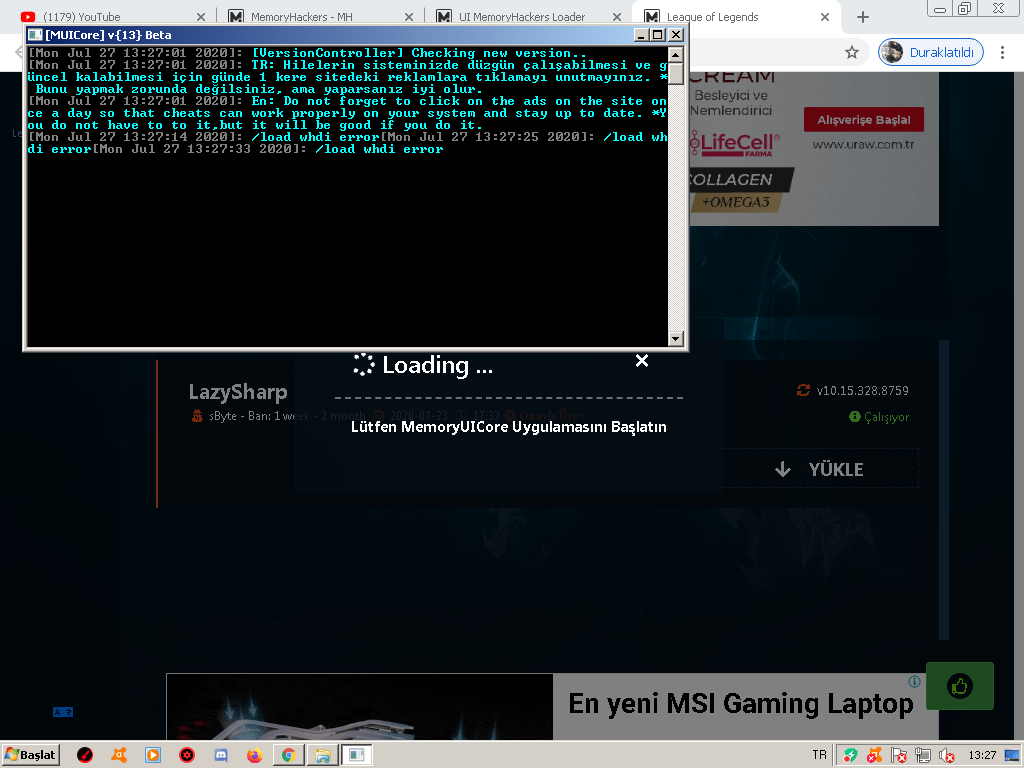Screen dimensions: 1024x768
Task: Click the Show desktop tray icon
Action: [x=1012, y=756]
